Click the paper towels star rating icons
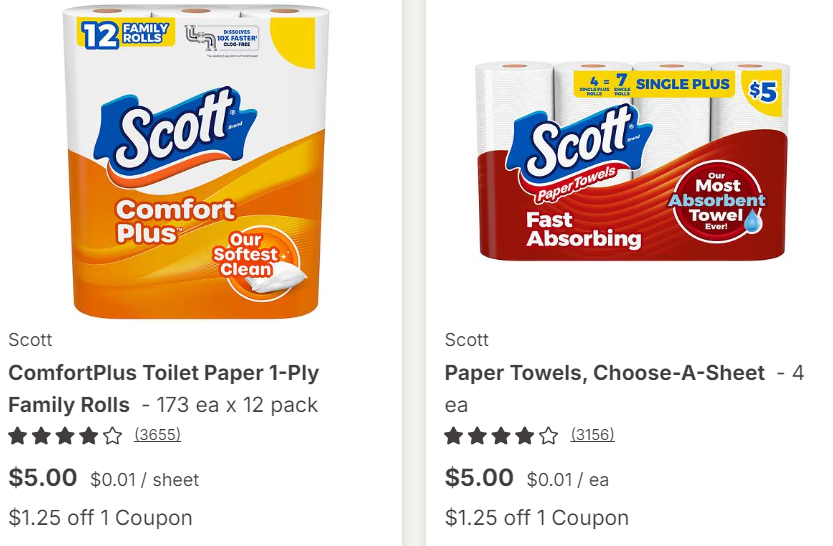The width and height of the screenshot is (833, 546). click(502, 436)
